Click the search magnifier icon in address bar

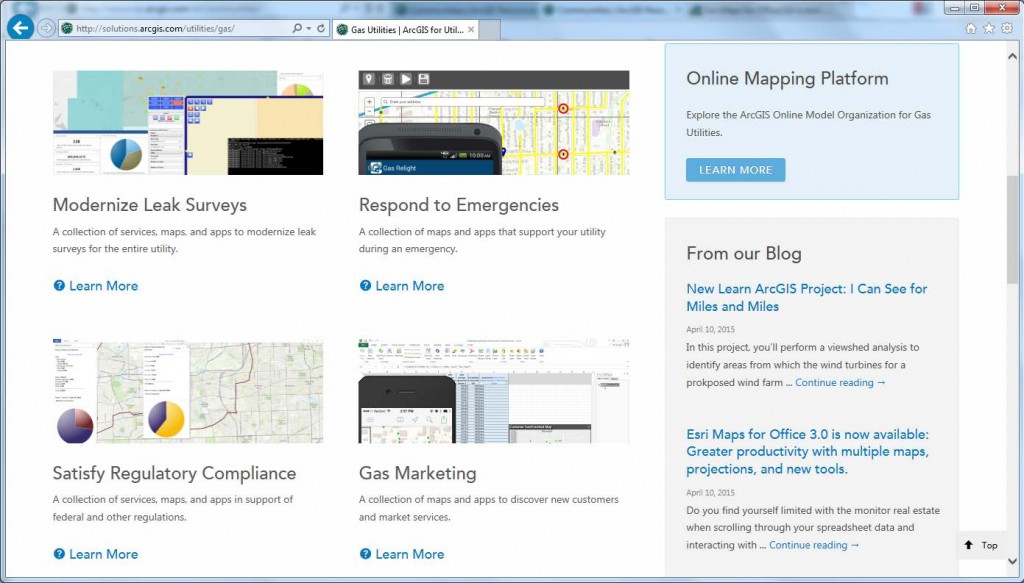pos(297,29)
